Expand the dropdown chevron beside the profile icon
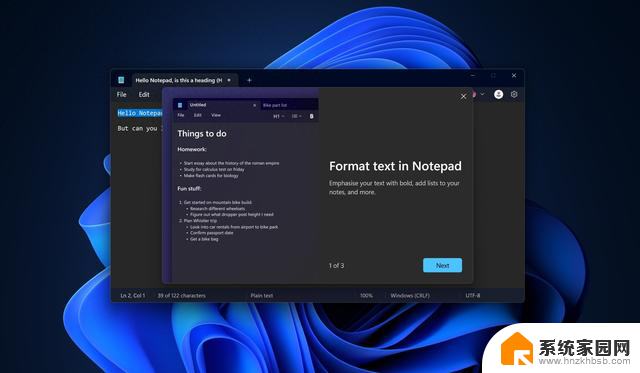This screenshot has width=640, height=373. pyautogui.click(x=482, y=94)
